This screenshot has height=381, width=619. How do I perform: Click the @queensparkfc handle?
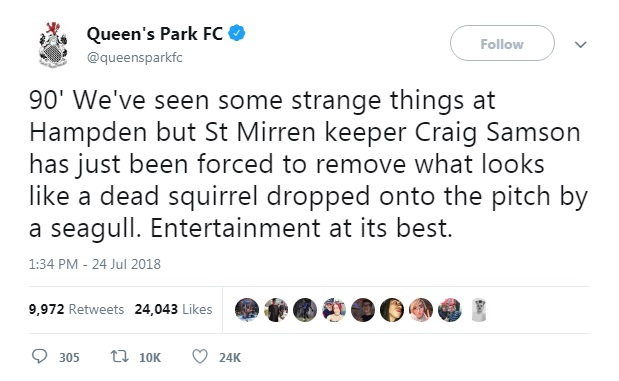click(x=135, y=58)
